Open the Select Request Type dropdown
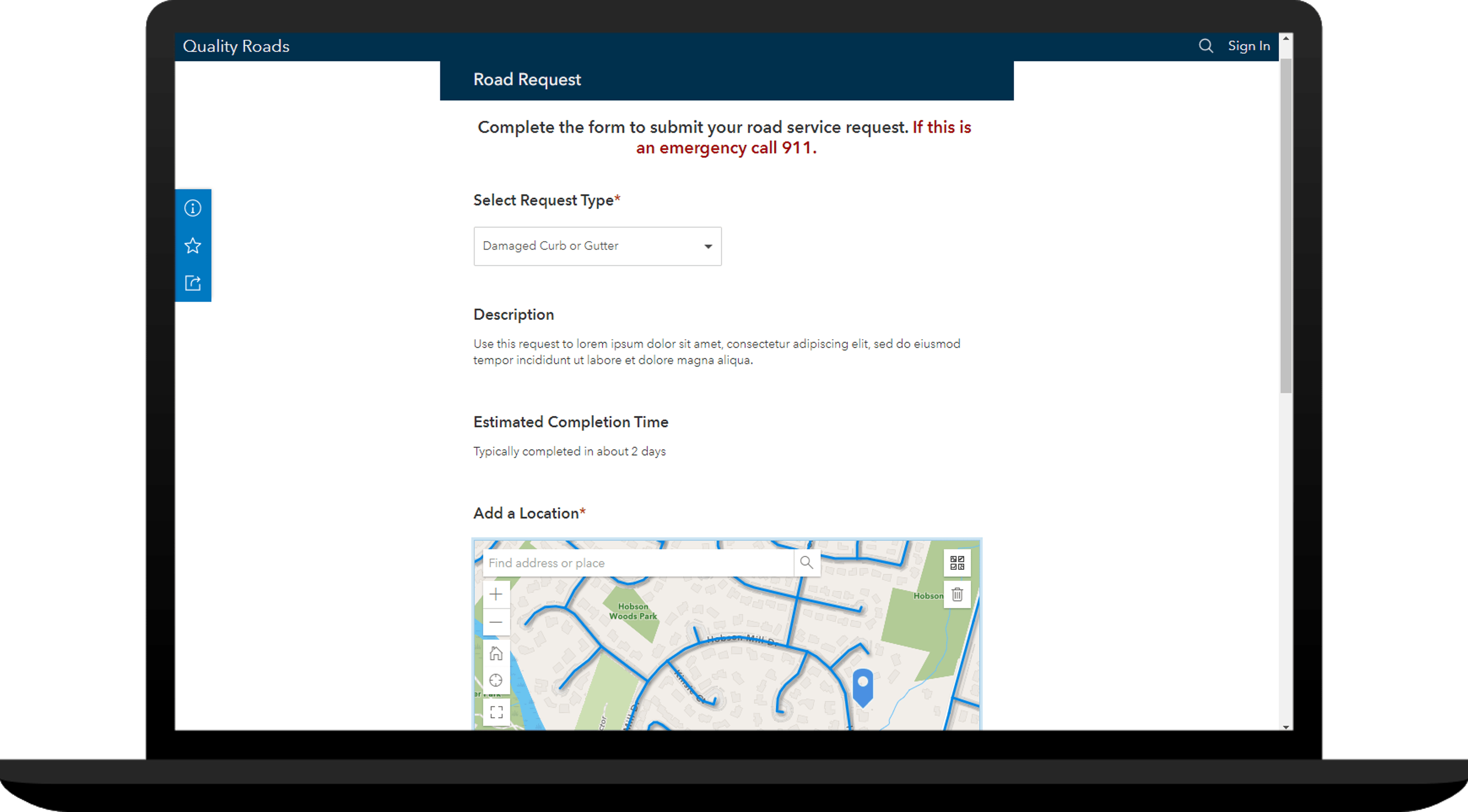This screenshot has width=1468, height=812. pos(597,246)
